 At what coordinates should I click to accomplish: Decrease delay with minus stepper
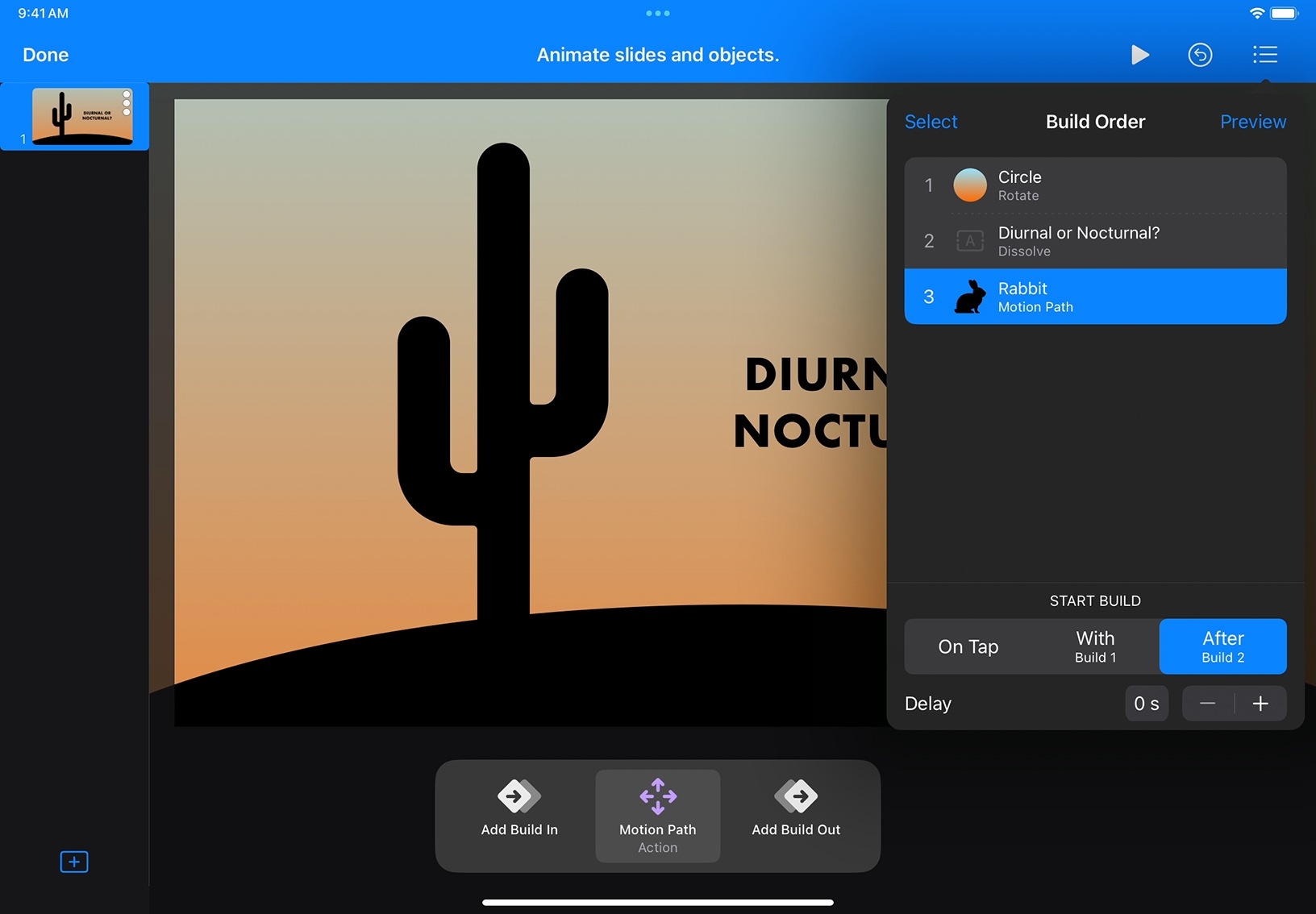1207,704
